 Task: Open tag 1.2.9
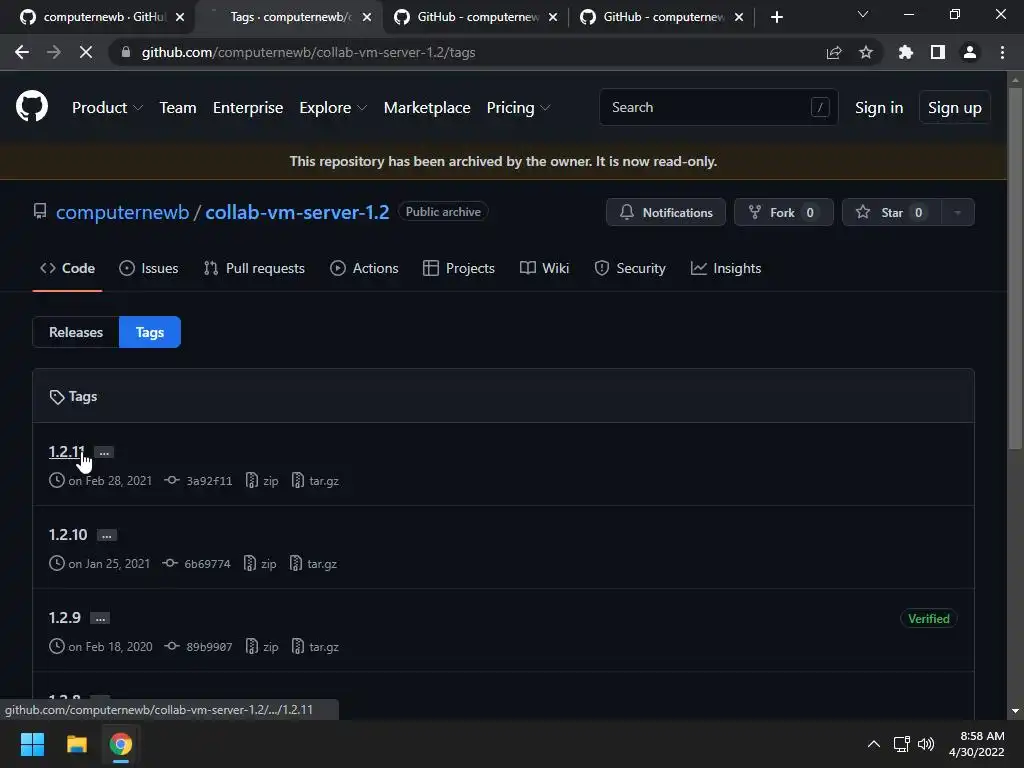(x=65, y=618)
